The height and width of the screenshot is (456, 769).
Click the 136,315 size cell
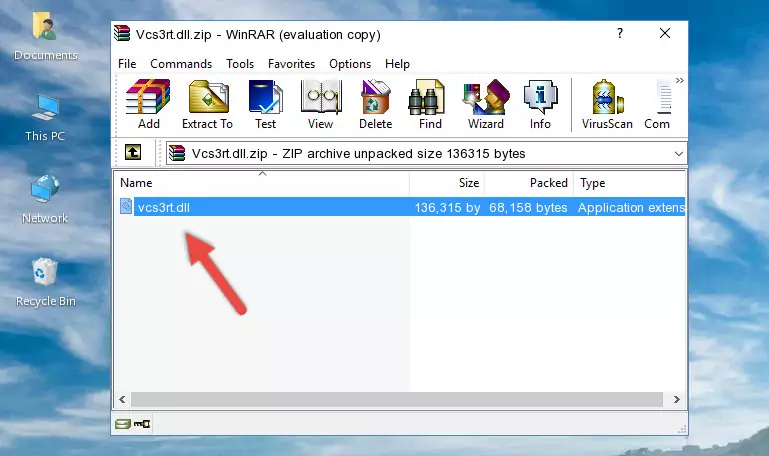(x=447, y=207)
